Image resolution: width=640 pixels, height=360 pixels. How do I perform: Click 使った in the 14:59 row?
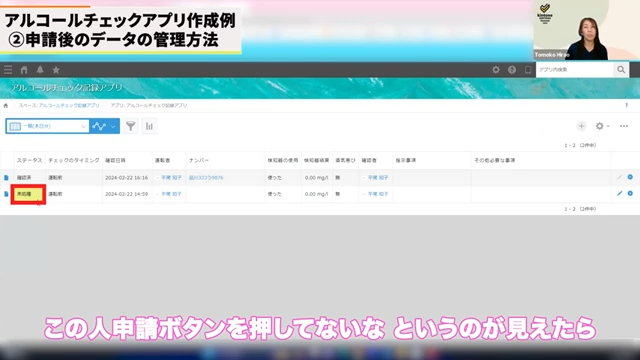pos(274,194)
